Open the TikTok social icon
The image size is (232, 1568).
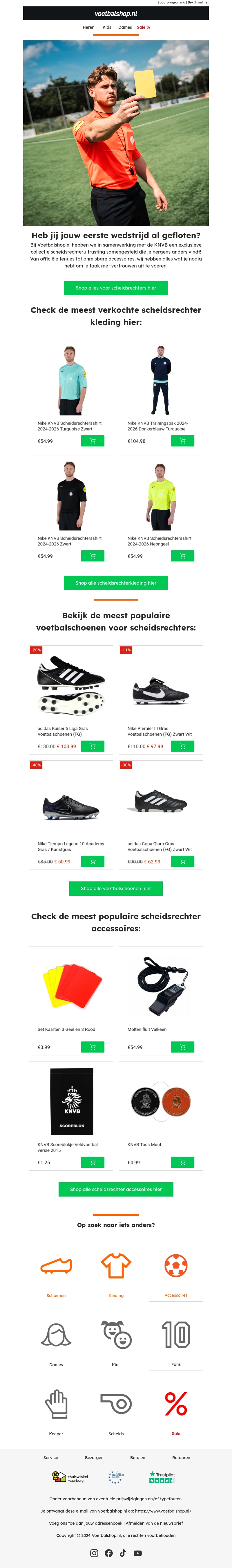(123, 1553)
